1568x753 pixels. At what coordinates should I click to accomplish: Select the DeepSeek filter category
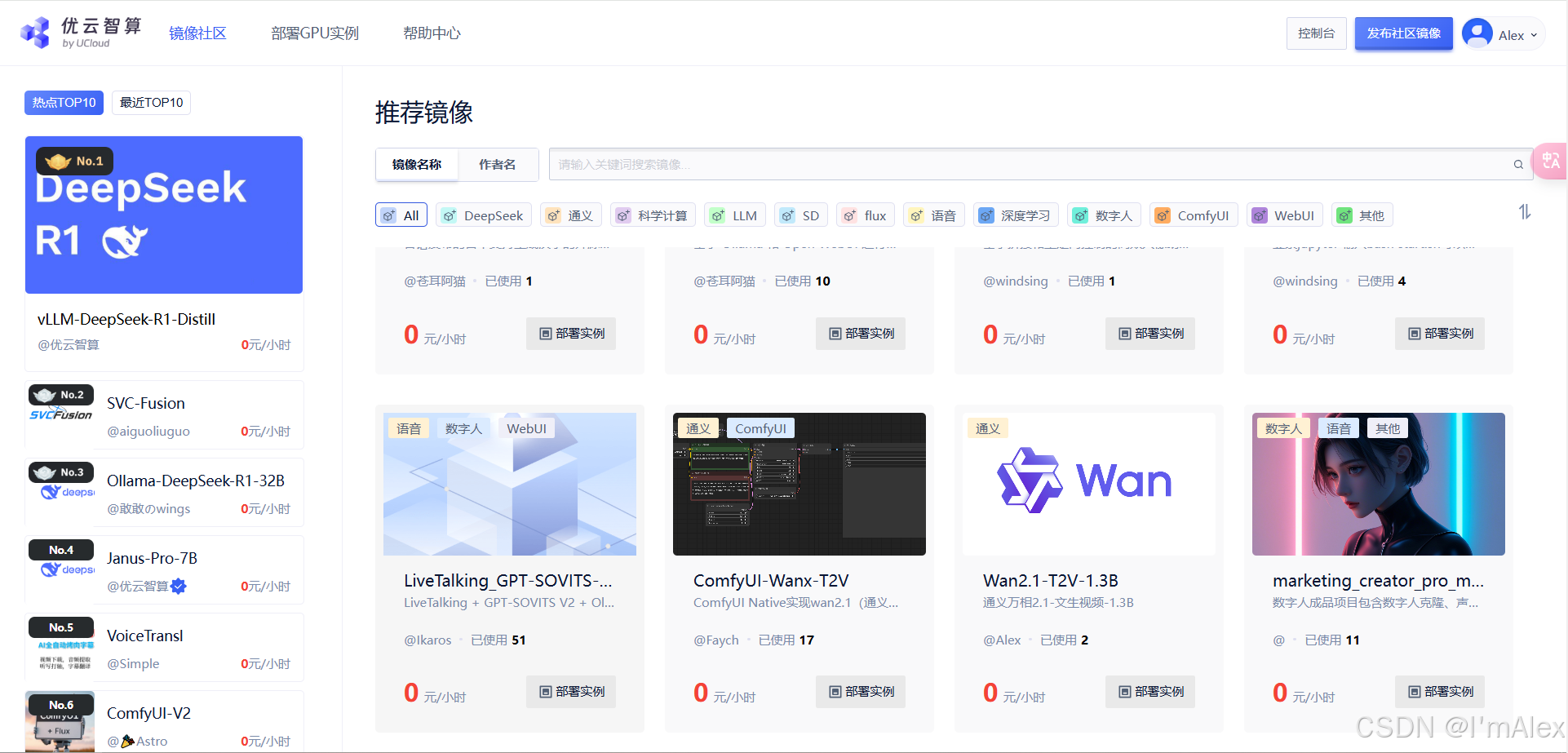483,215
